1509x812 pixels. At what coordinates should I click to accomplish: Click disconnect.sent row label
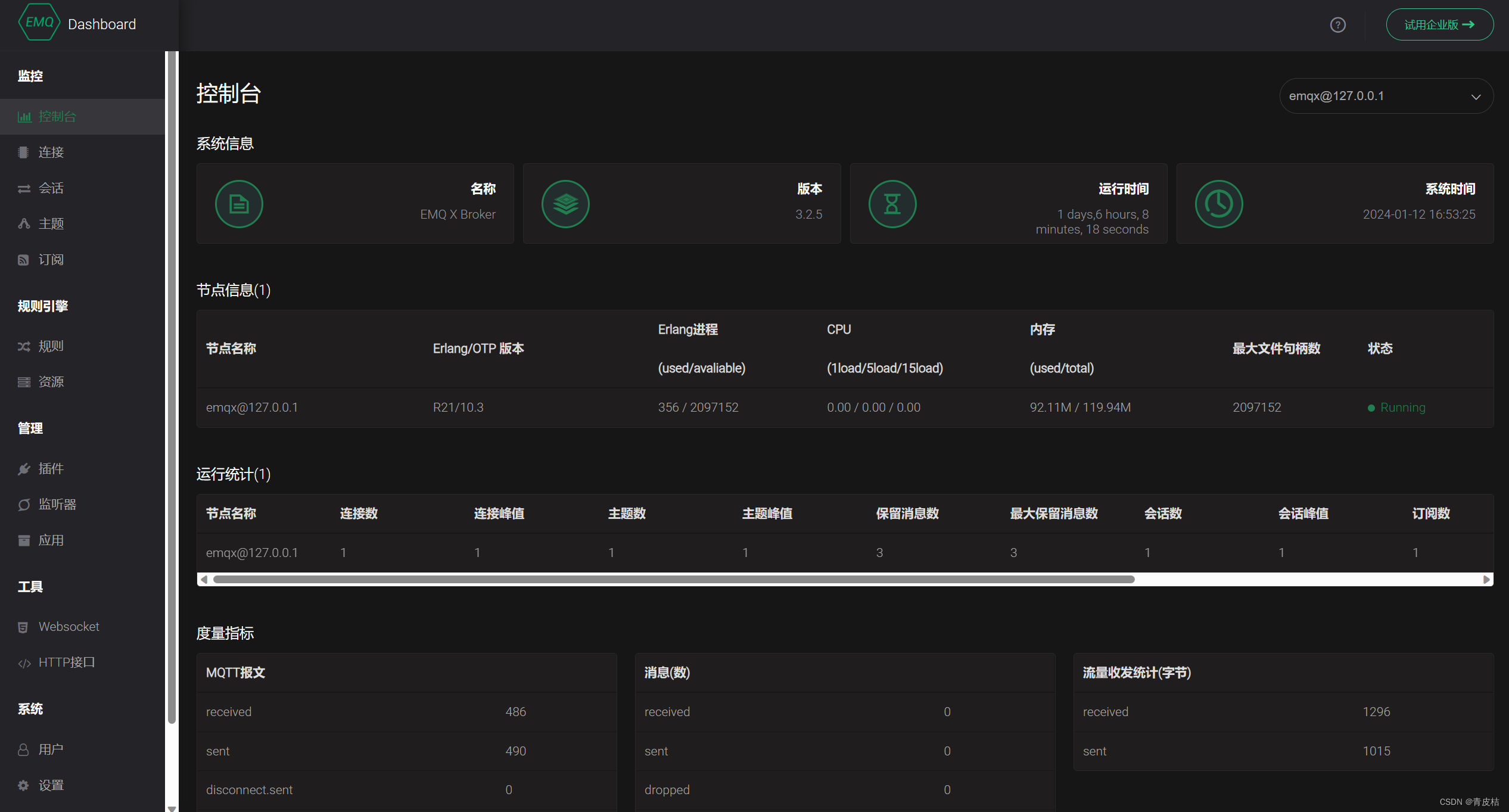pyautogui.click(x=249, y=790)
